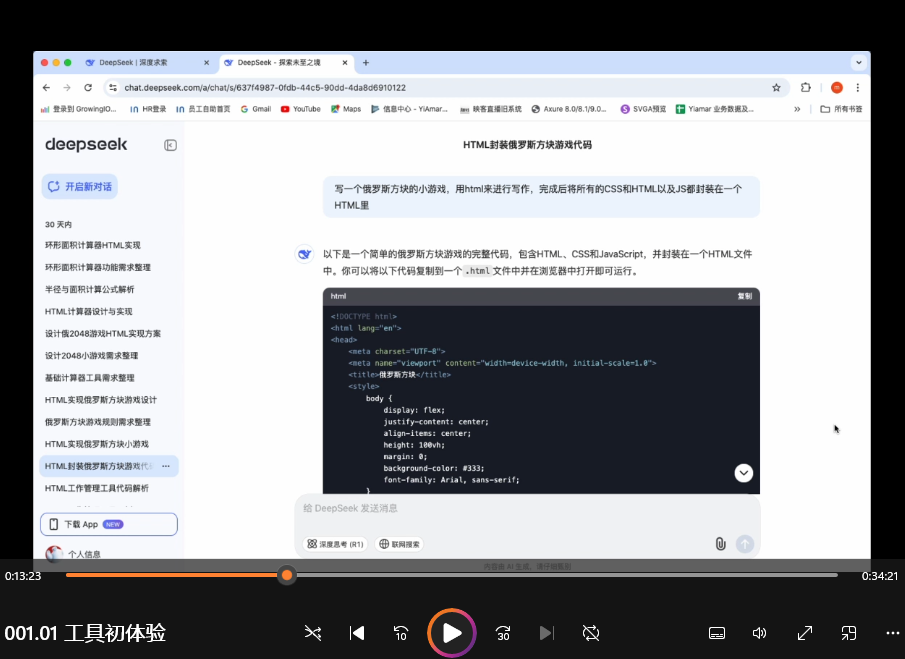Open chat 半径与面积计算公式解析

click(x=89, y=289)
